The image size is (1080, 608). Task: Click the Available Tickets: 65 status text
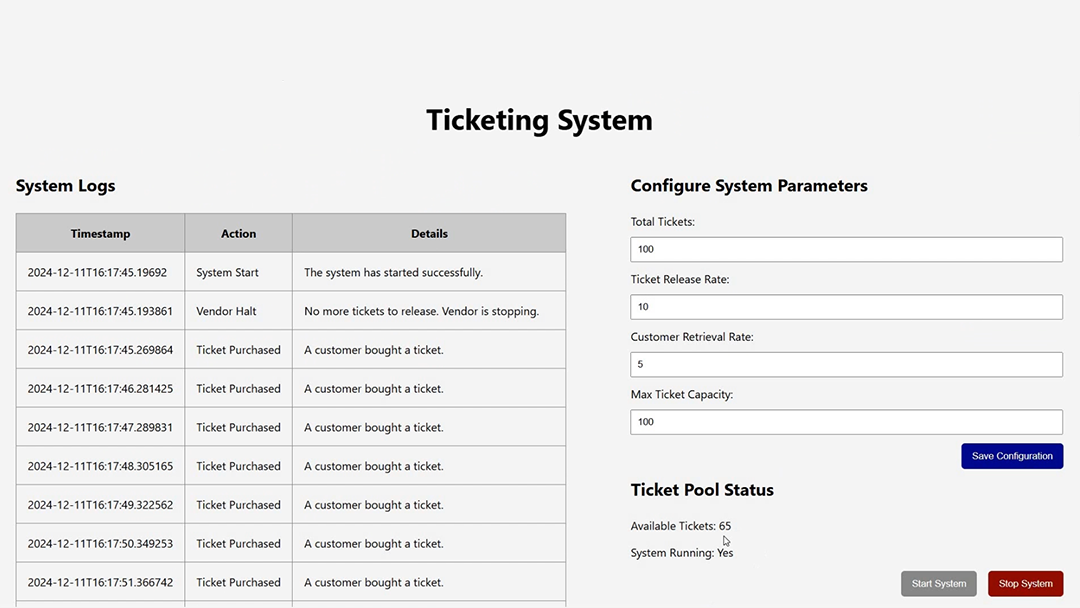pyautogui.click(x=680, y=526)
